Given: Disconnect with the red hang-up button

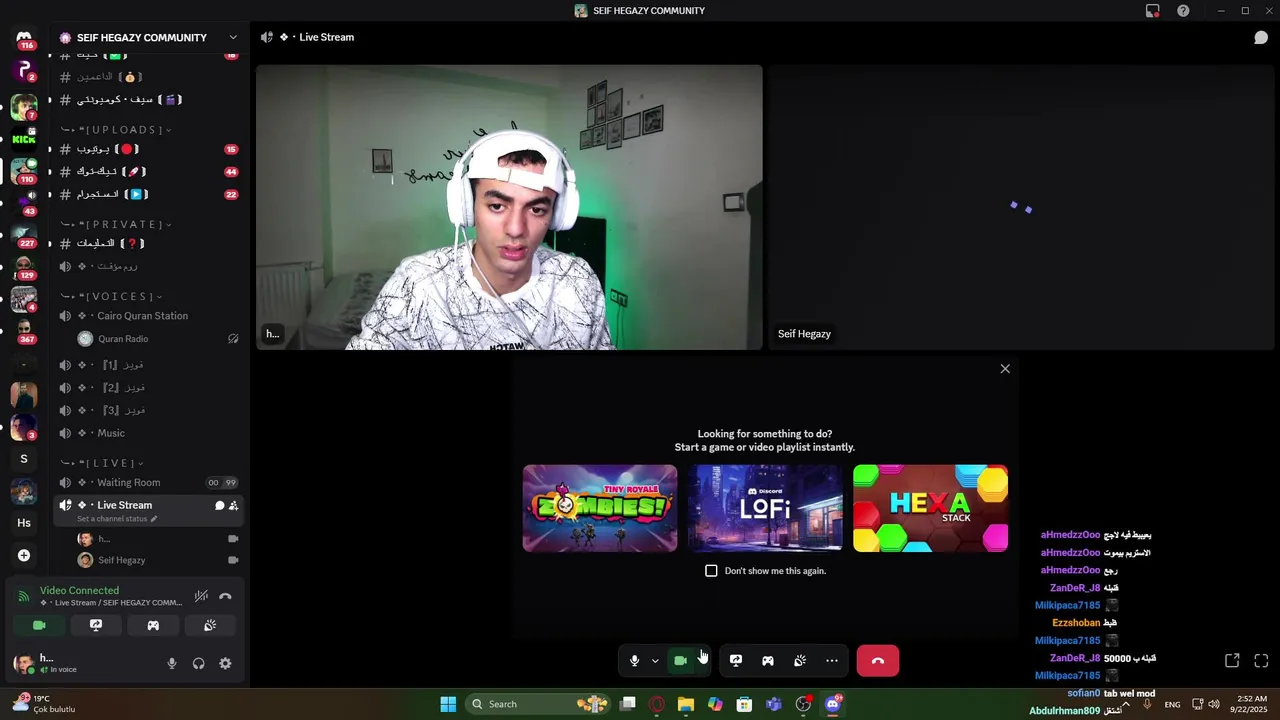Looking at the screenshot, I should (x=878, y=661).
